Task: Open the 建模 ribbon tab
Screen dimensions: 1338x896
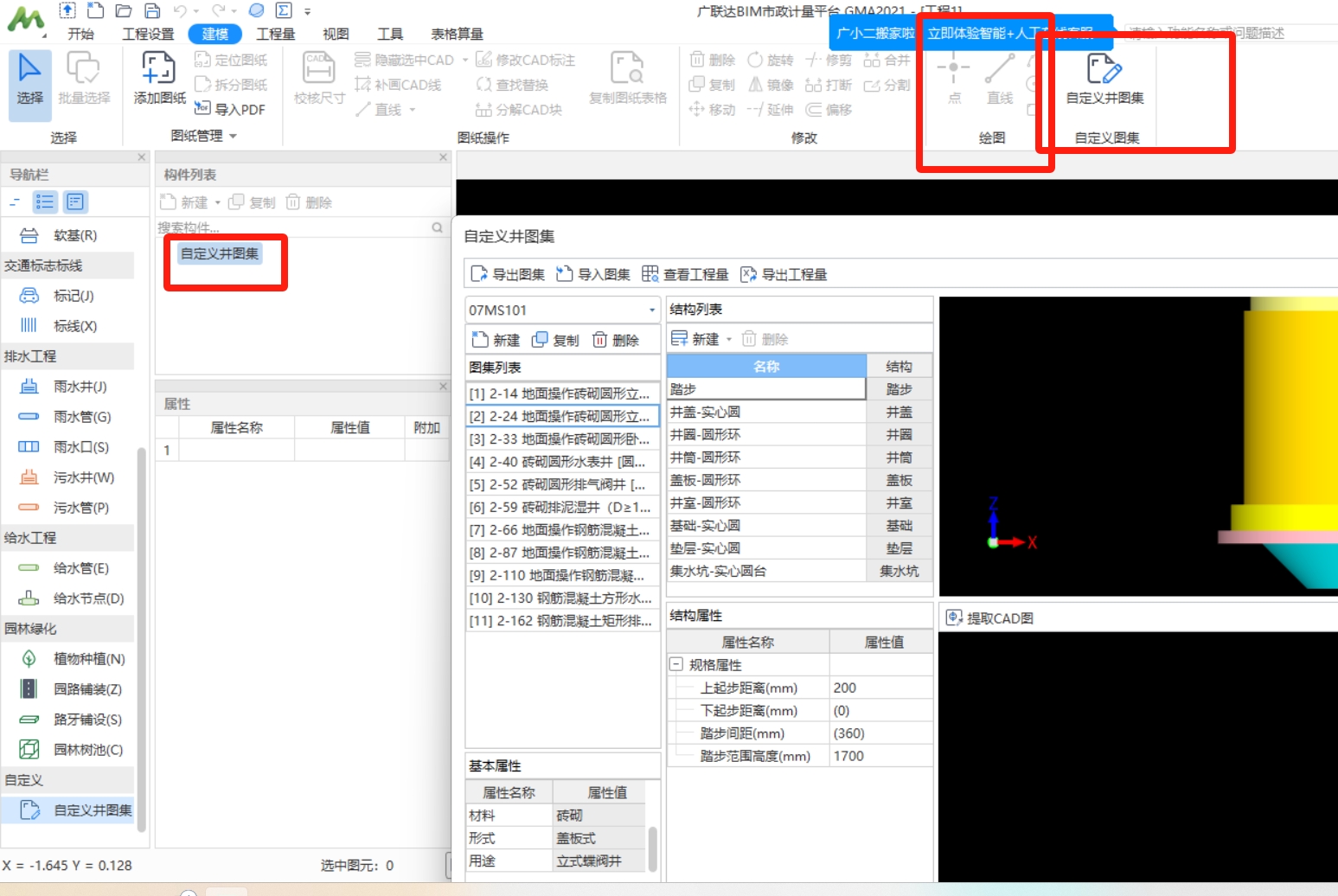Action: [x=214, y=34]
